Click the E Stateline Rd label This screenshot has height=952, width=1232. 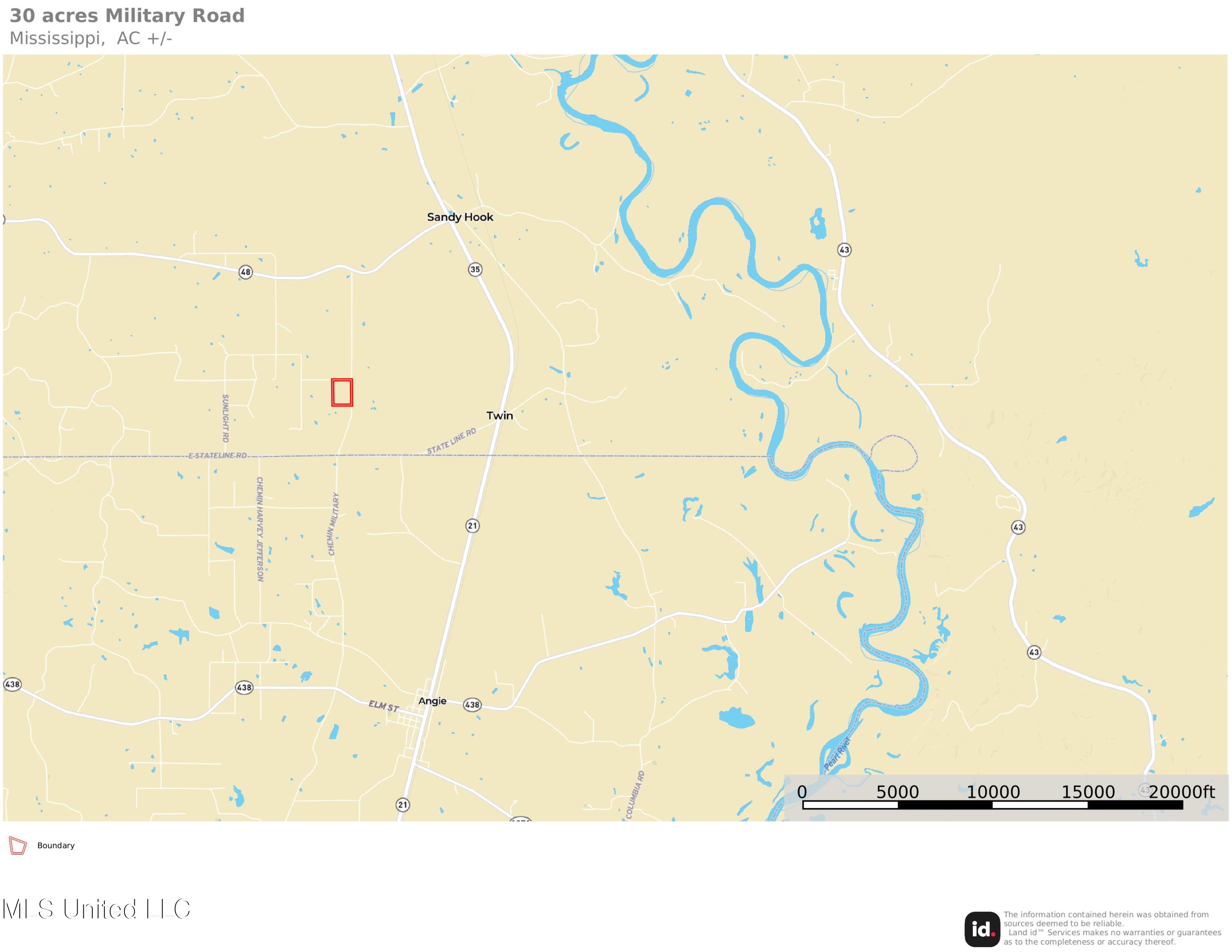pos(218,455)
